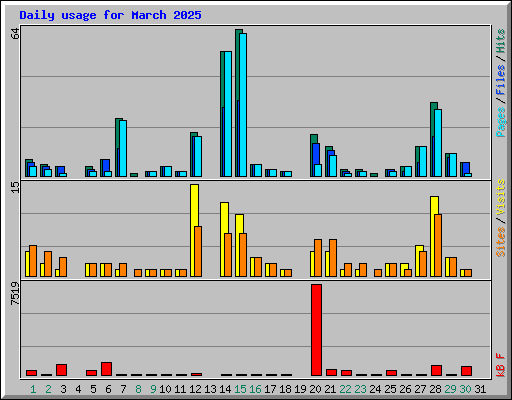Click the tallest red KB bar on day 20

pyautogui.click(x=316, y=330)
